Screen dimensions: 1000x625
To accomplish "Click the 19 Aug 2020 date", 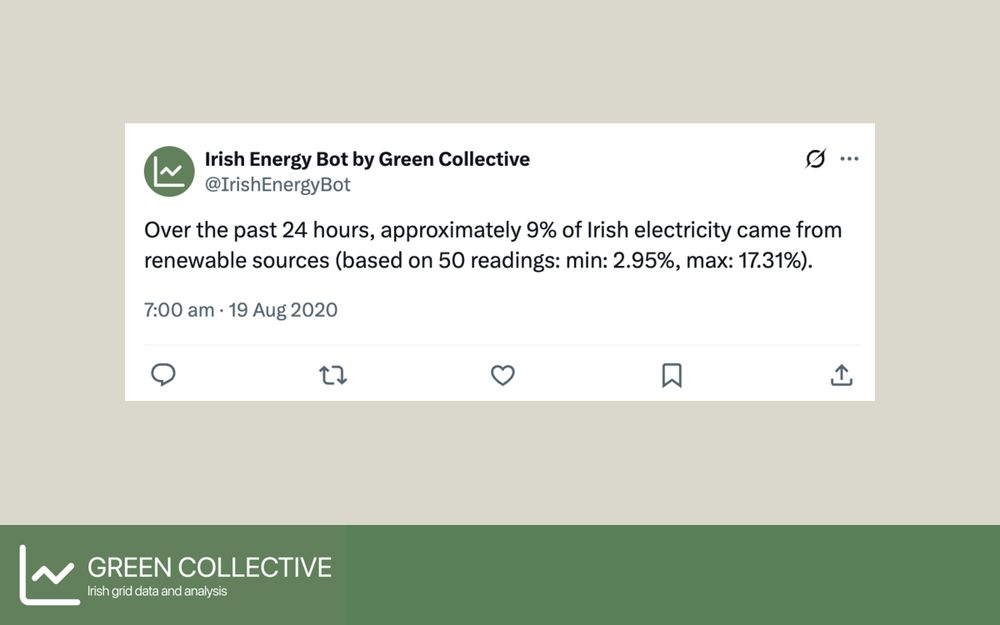I will click(283, 310).
